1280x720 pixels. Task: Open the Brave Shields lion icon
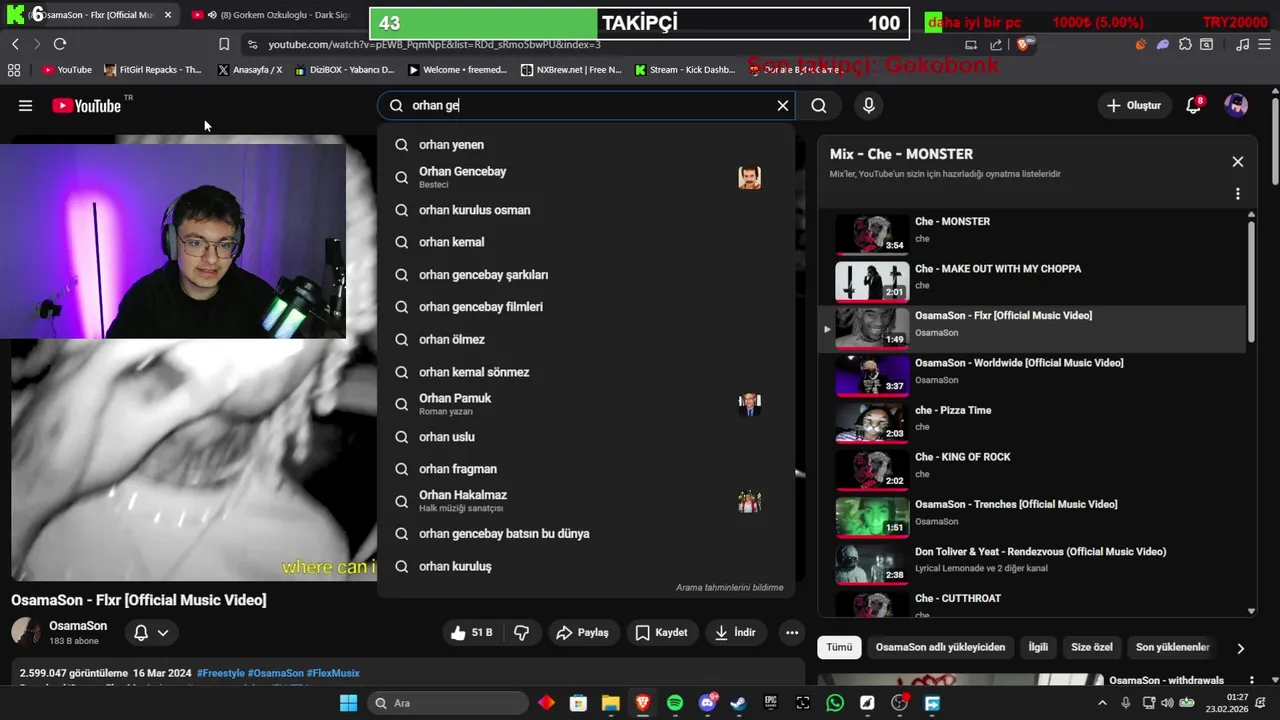click(1023, 44)
